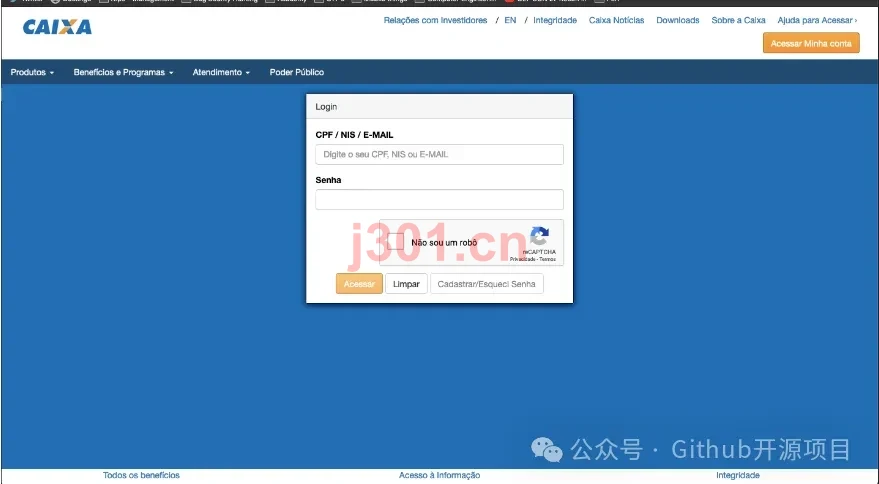Open Acesso à Informação footer link
879x484 pixels.
pyautogui.click(x=440, y=475)
